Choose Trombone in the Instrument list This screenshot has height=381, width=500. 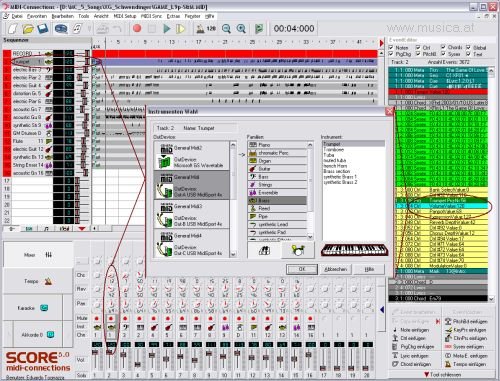334,150
